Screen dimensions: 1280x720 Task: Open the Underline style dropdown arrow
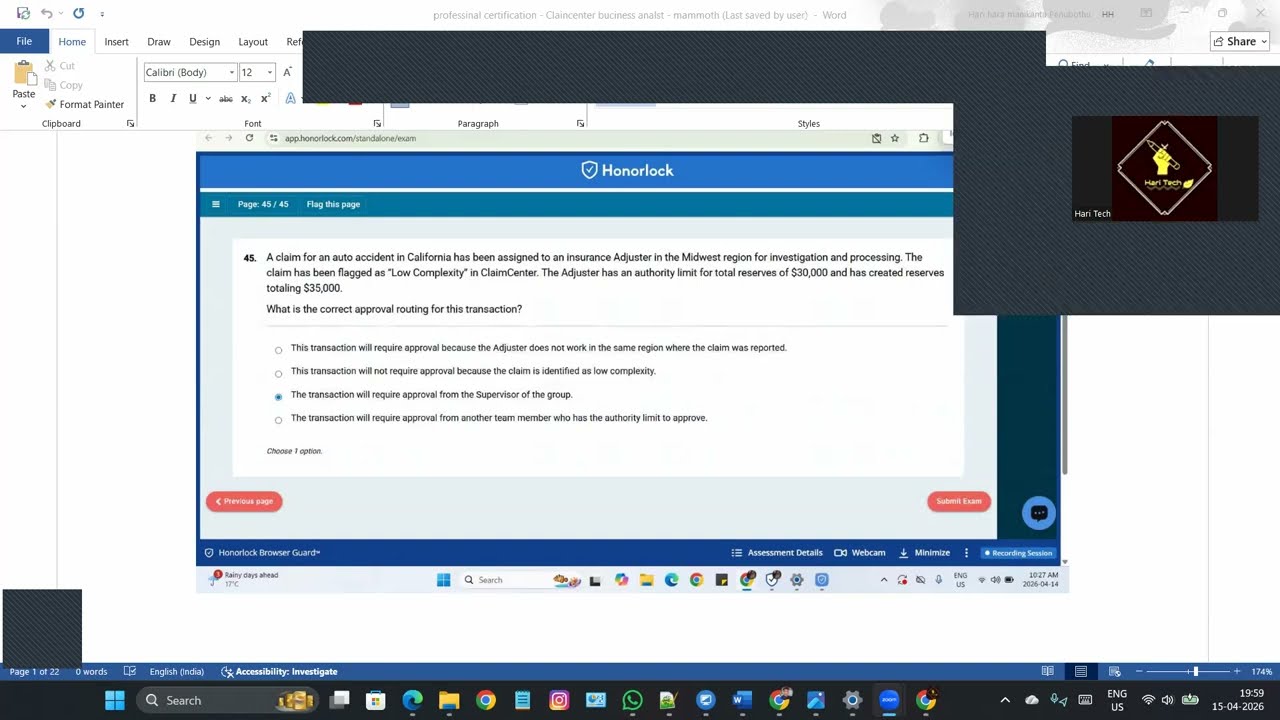click(208, 98)
